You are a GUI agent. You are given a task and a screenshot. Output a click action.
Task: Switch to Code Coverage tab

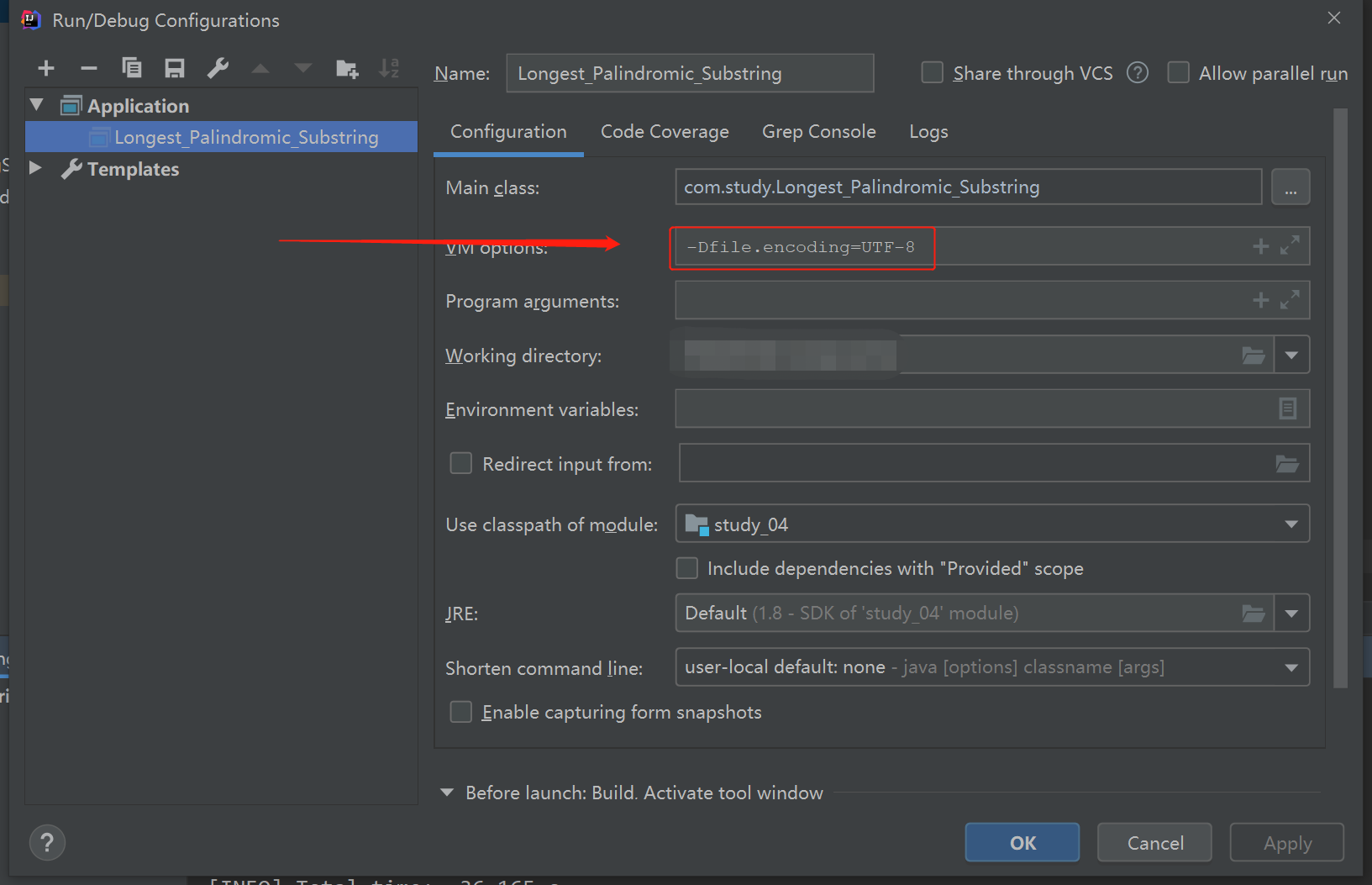pos(665,132)
